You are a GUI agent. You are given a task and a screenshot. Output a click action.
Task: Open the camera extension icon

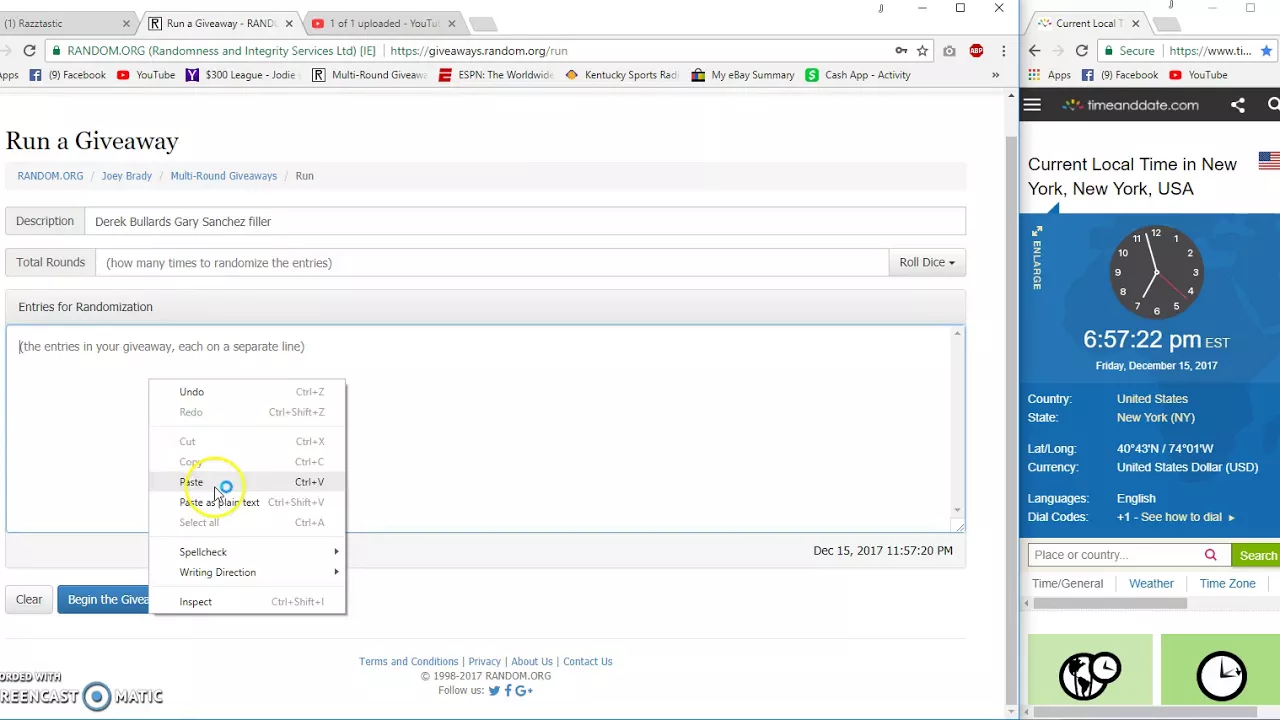click(x=949, y=51)
